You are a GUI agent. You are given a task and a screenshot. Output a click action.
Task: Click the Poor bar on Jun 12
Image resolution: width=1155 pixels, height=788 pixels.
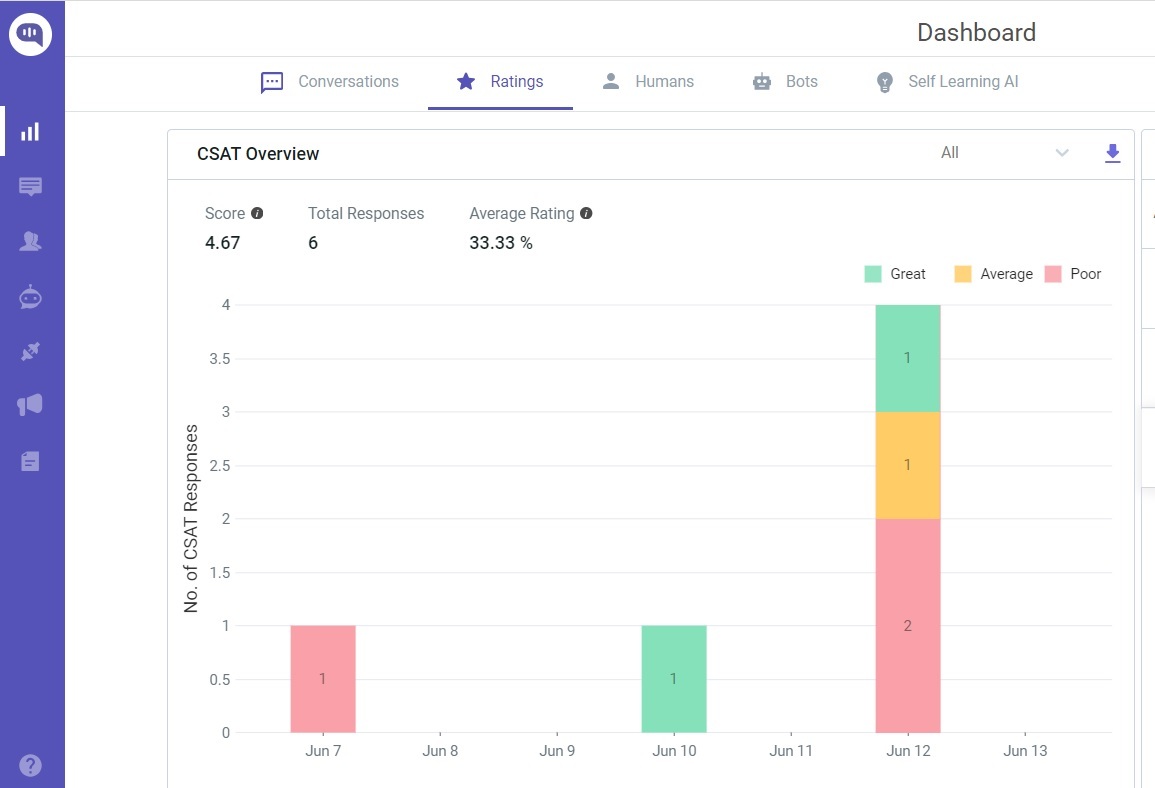point(907,625)
